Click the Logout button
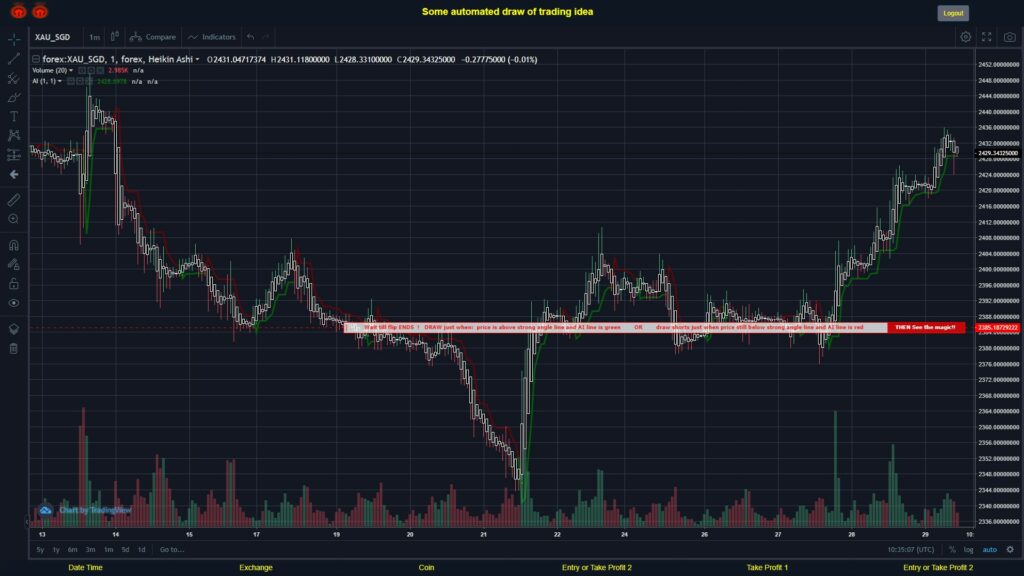Image resolution: width=1024 pixels, height=576 pixels. tap(953, 13)
